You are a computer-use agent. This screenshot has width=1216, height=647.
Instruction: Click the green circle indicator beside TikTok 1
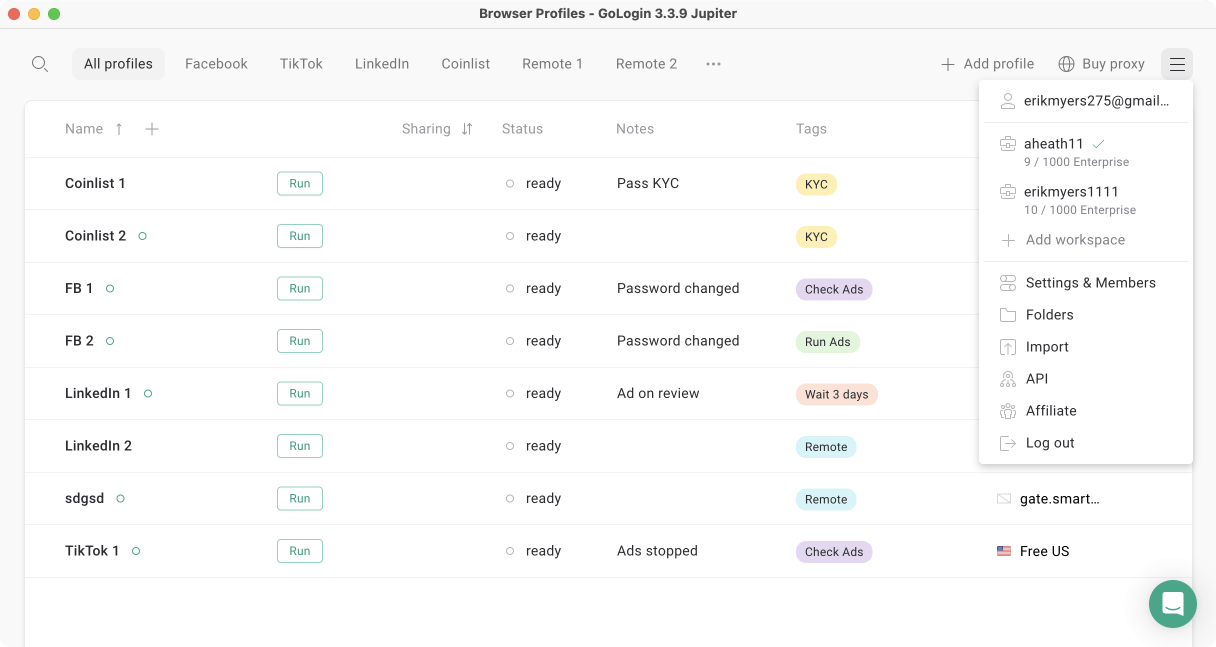point(136,551)
